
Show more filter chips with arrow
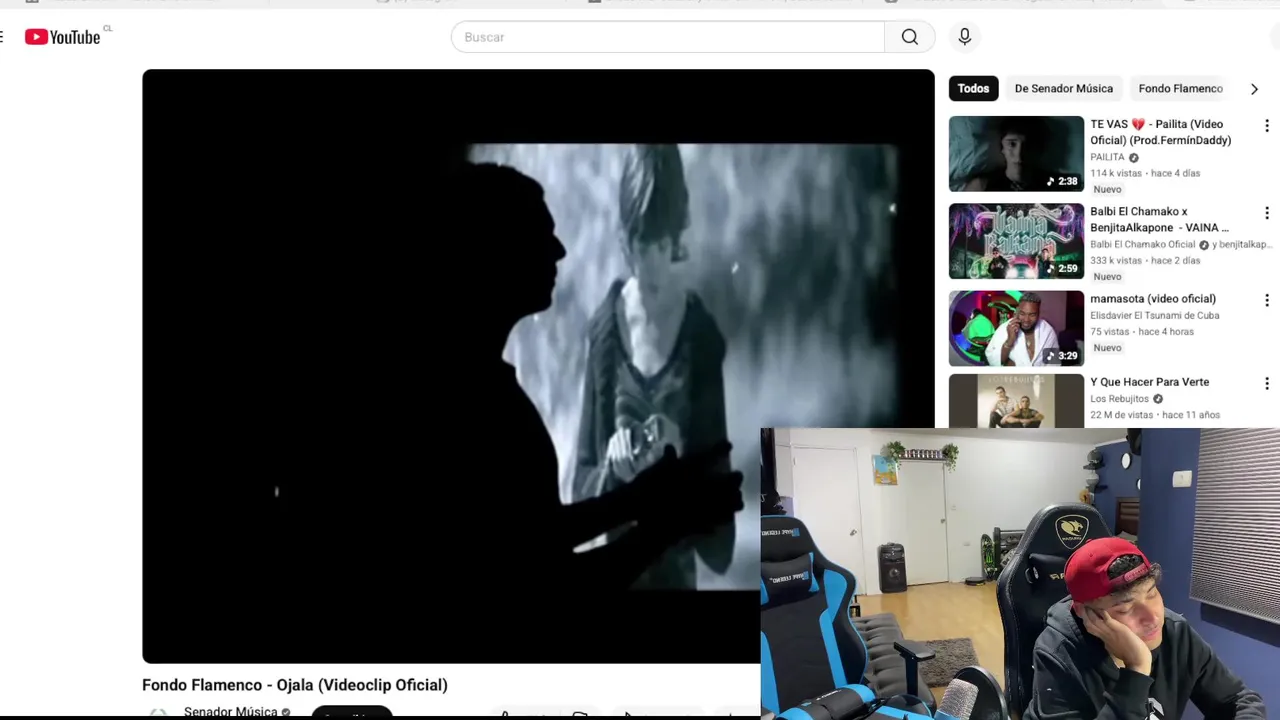coord(1254,89)
